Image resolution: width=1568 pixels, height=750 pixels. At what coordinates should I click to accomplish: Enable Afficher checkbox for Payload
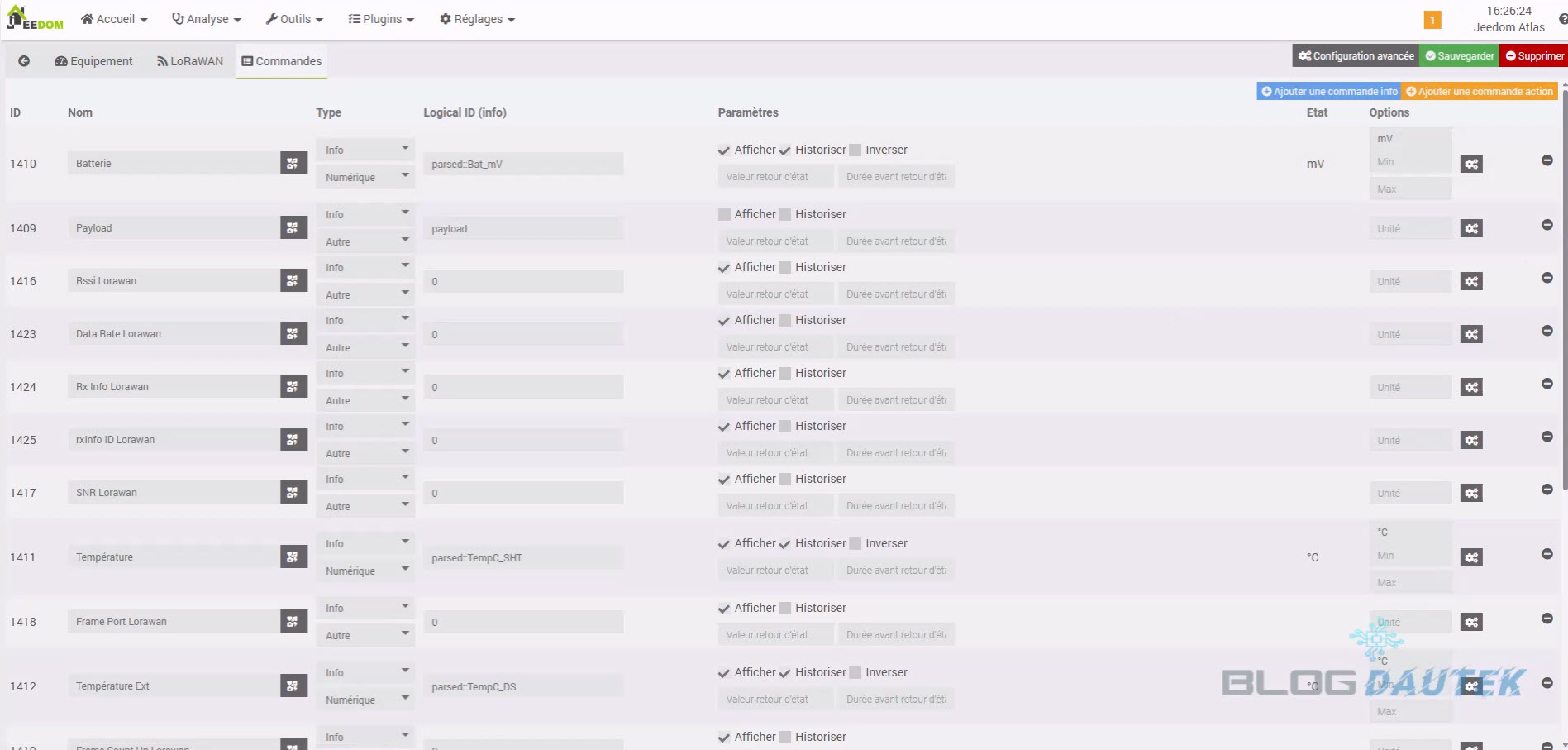[724, 215]
